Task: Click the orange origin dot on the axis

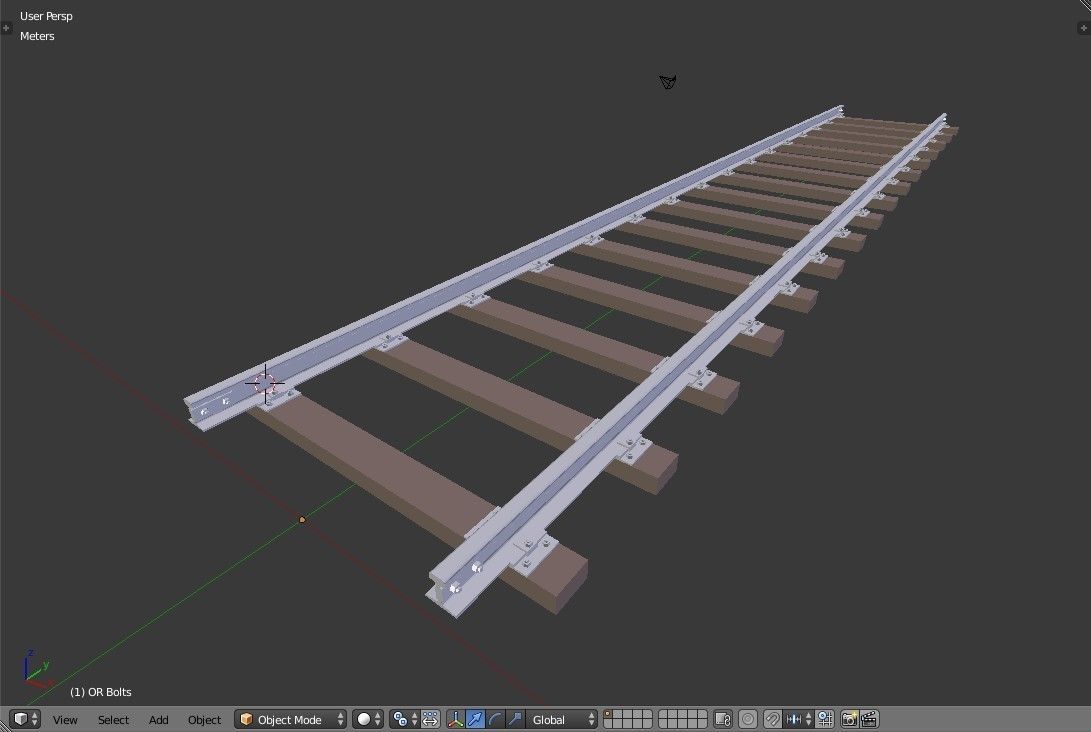Action: click(x=302, y=520)
